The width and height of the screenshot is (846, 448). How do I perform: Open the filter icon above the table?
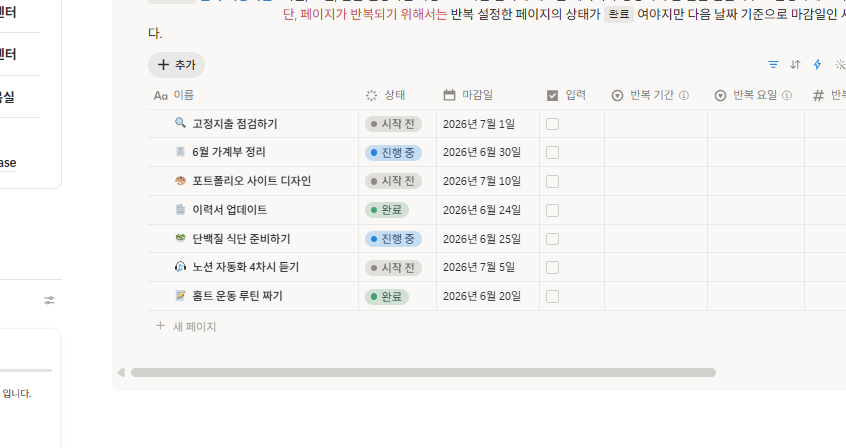click(773, 65)
